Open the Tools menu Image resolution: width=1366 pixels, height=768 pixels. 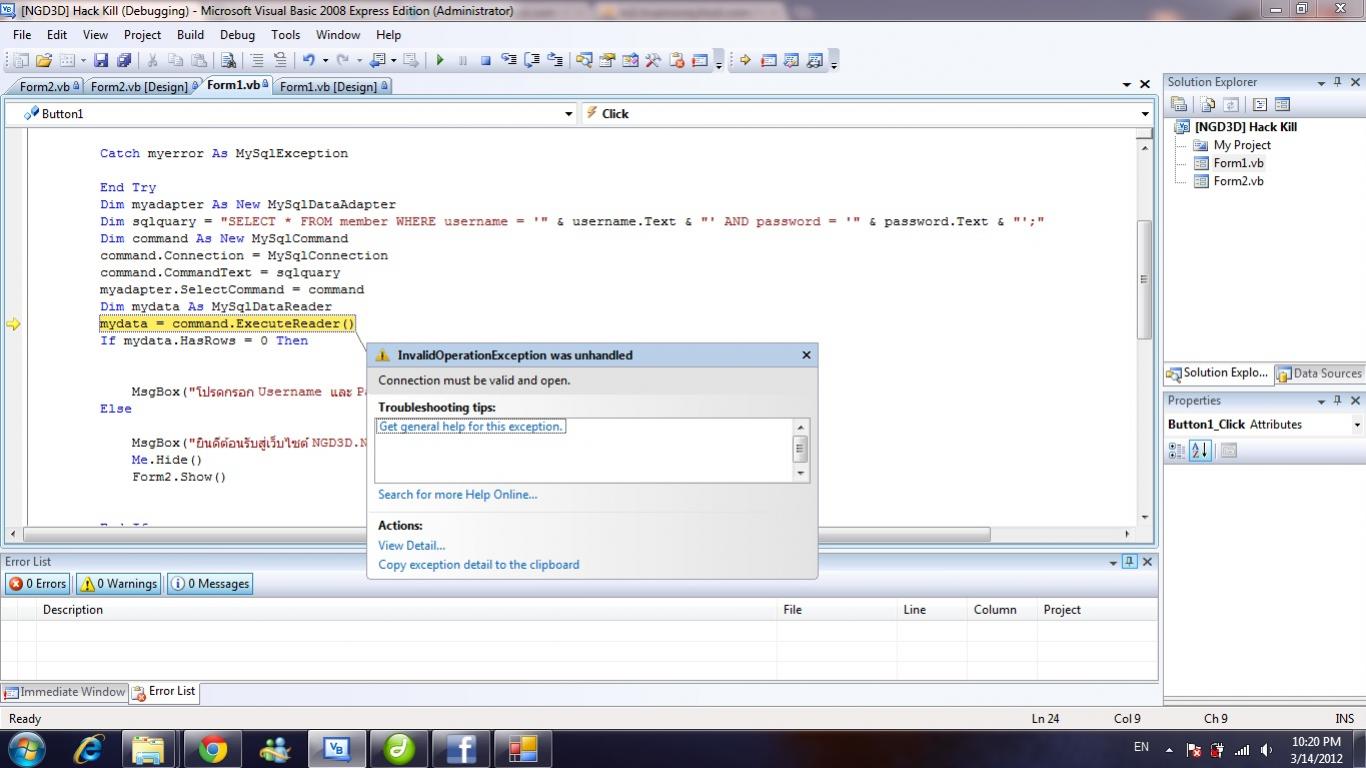click(285, 34)
